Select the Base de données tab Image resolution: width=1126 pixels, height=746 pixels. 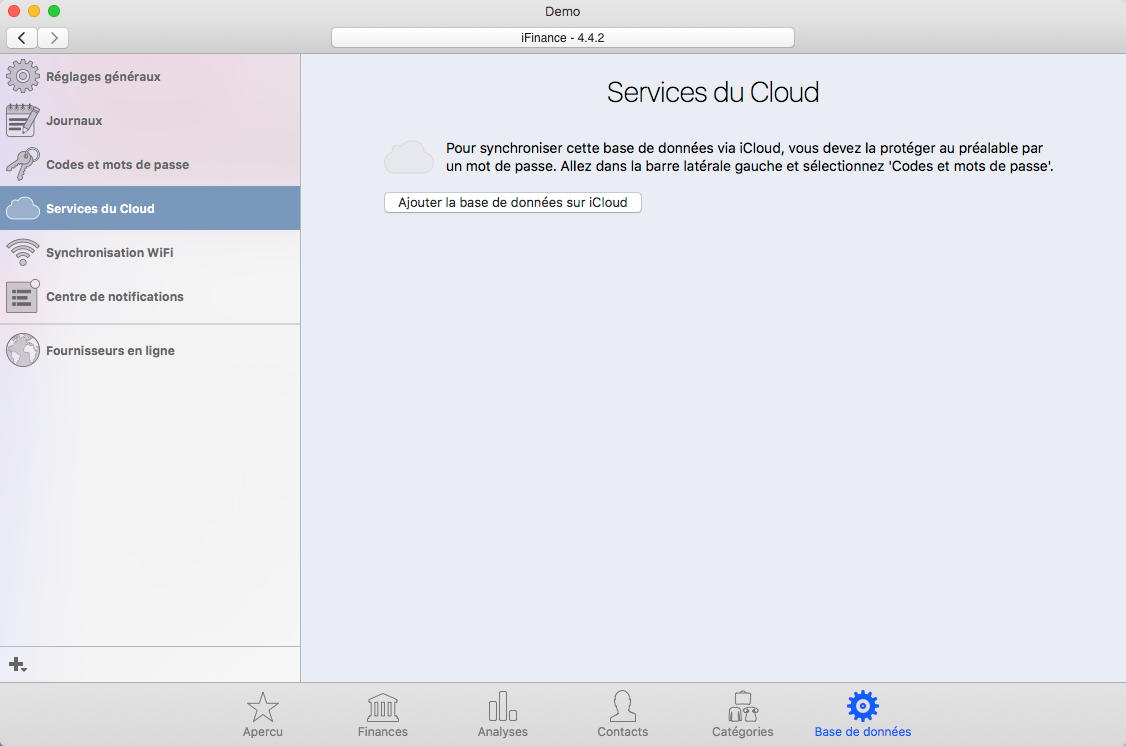[862, 715]
